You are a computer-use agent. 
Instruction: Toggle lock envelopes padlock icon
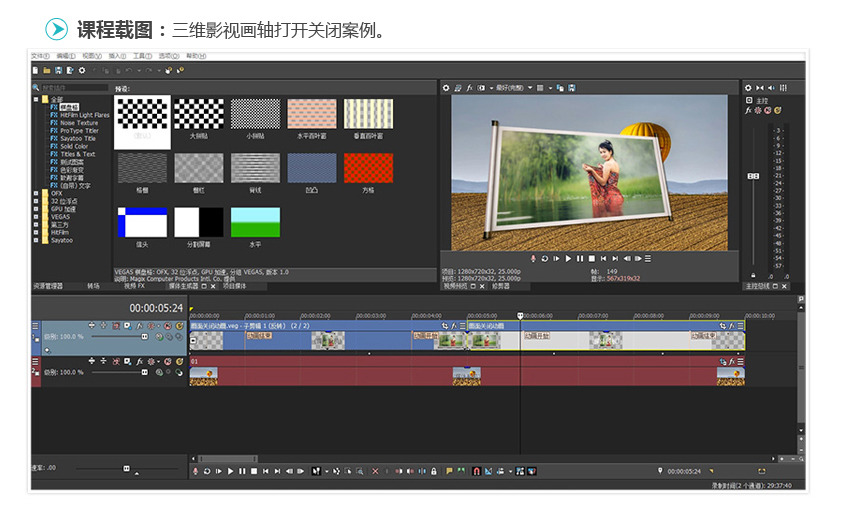click(434, 471)
